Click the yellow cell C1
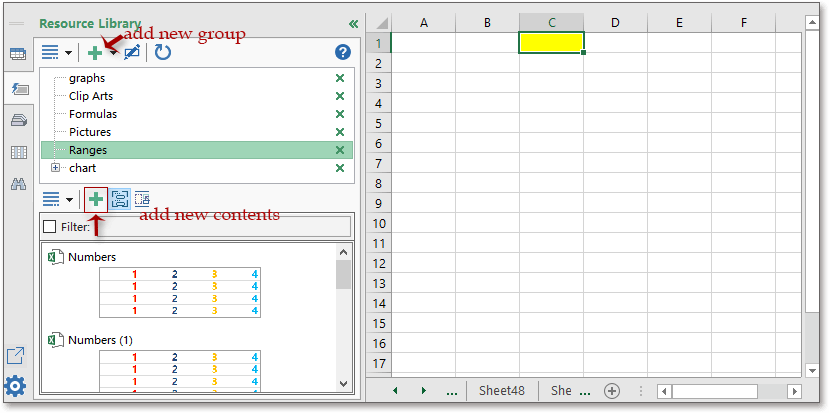The width and height of the screenshot is (829, 413). click(x=551, y=42)
